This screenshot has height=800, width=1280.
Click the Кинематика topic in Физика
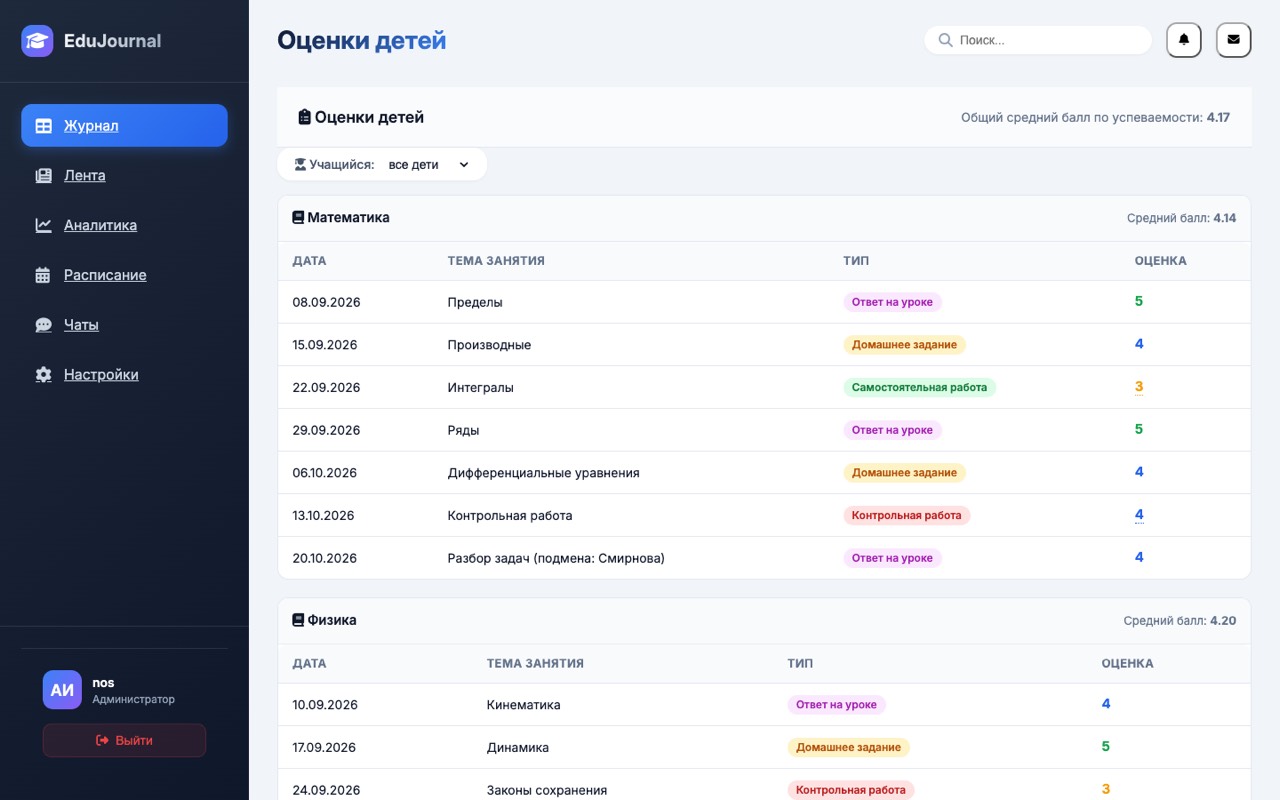click(x=523, y=705)
